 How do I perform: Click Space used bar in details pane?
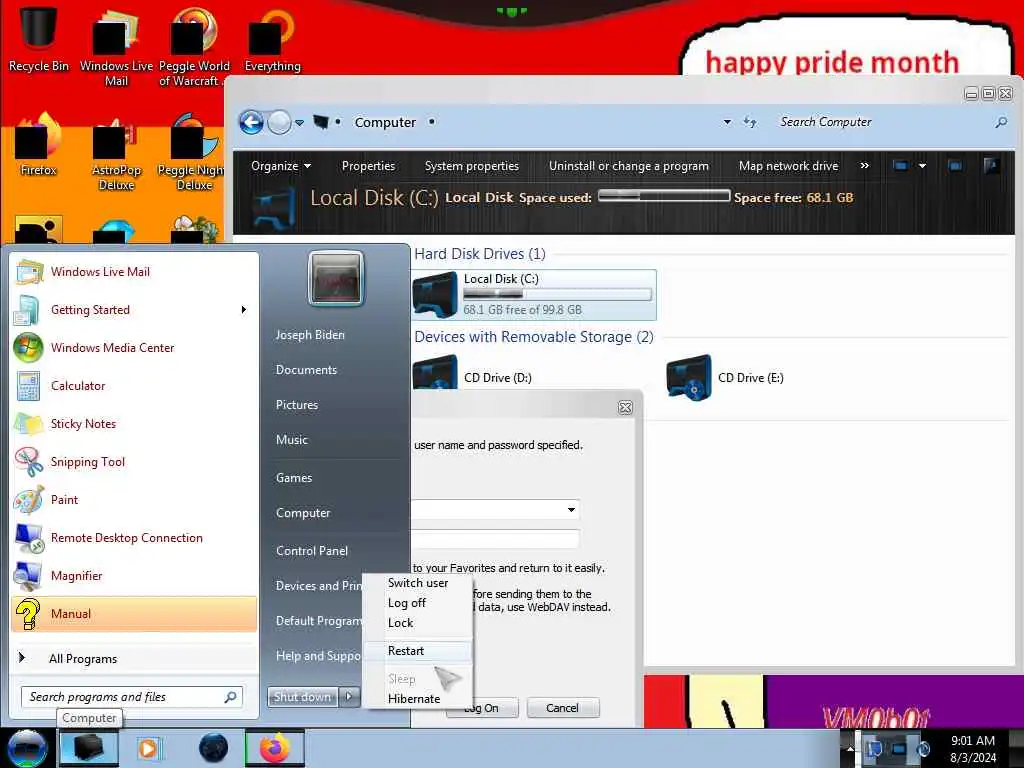(x=664, y=196)
